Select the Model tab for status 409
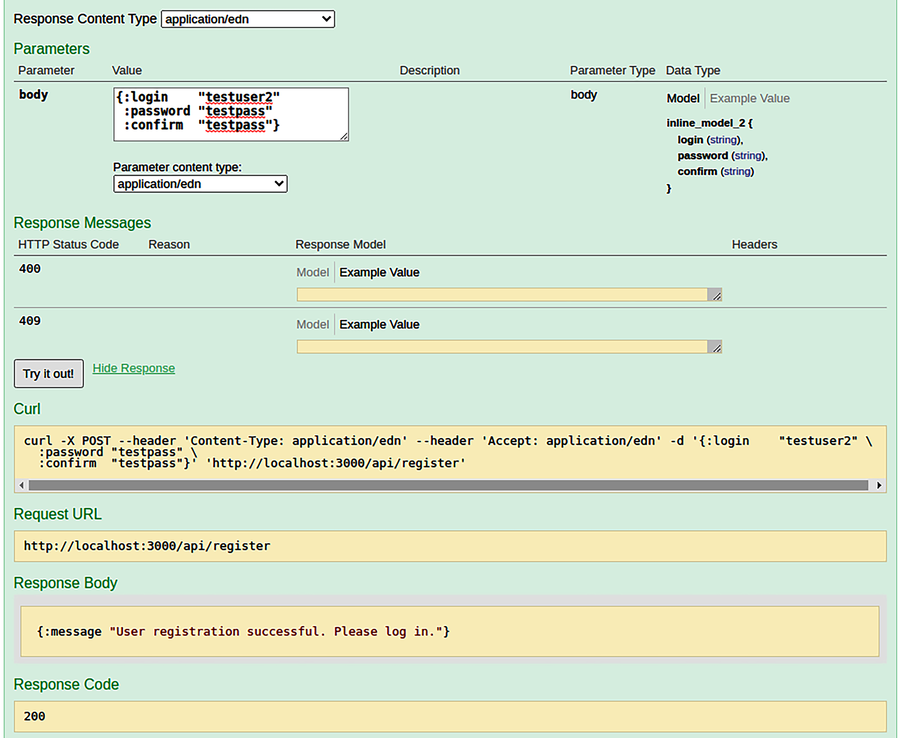Viewport: 900px width, 738px height. [x=312, y=324]
